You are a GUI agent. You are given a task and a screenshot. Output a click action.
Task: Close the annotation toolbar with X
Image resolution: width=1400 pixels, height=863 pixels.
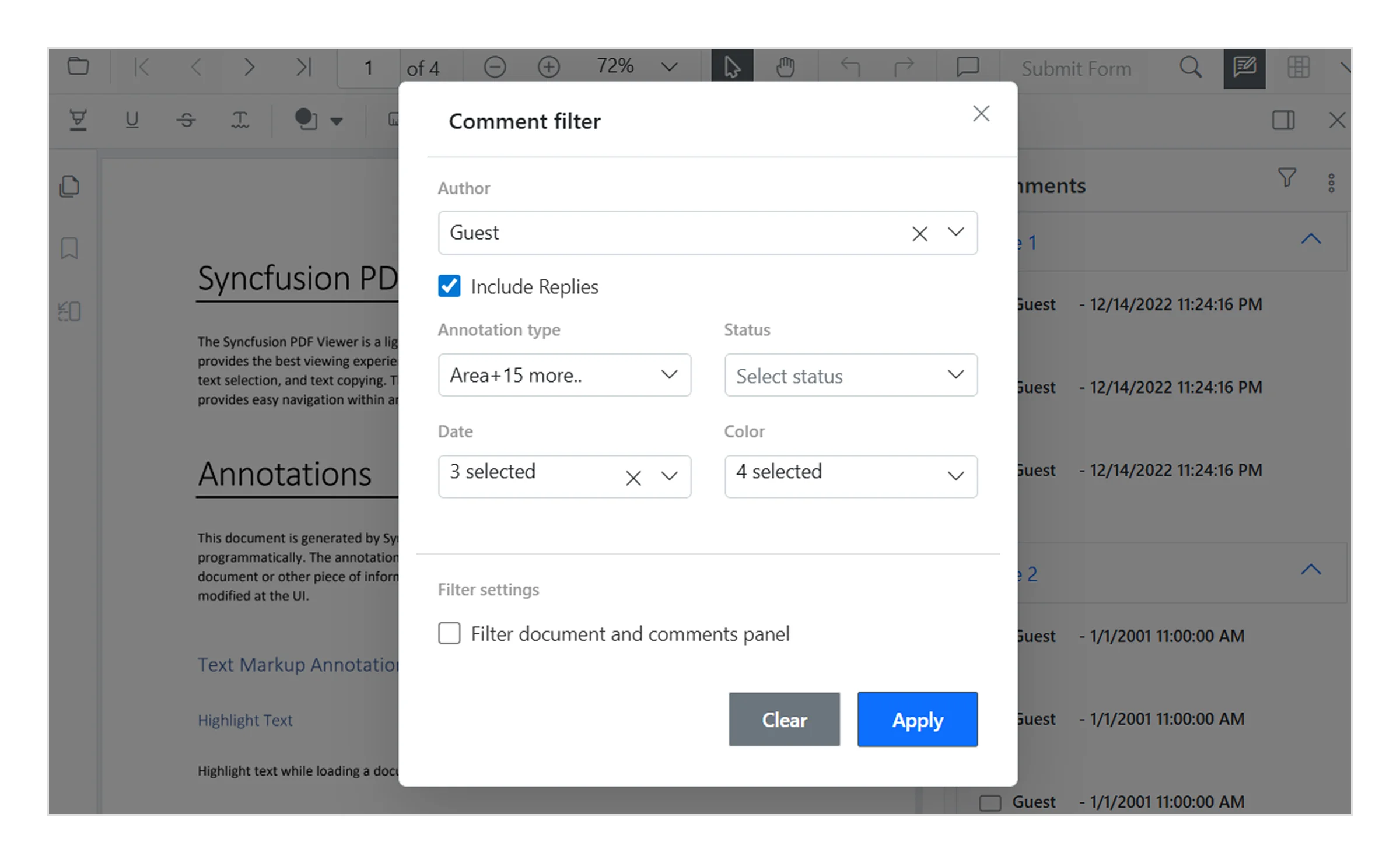click(x=1337, y=120)
